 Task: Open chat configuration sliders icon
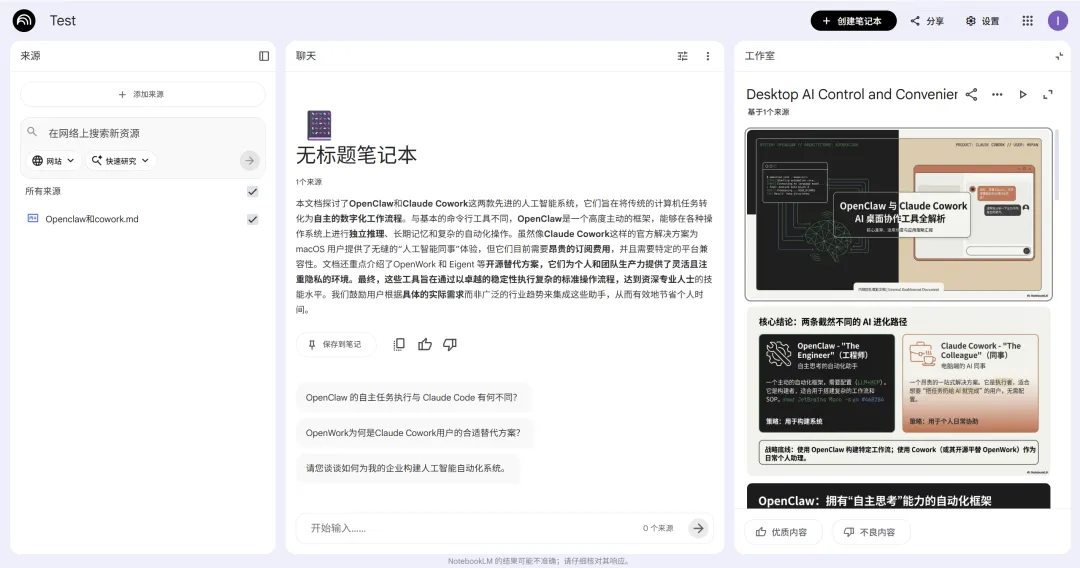click(x=682, y=56)
